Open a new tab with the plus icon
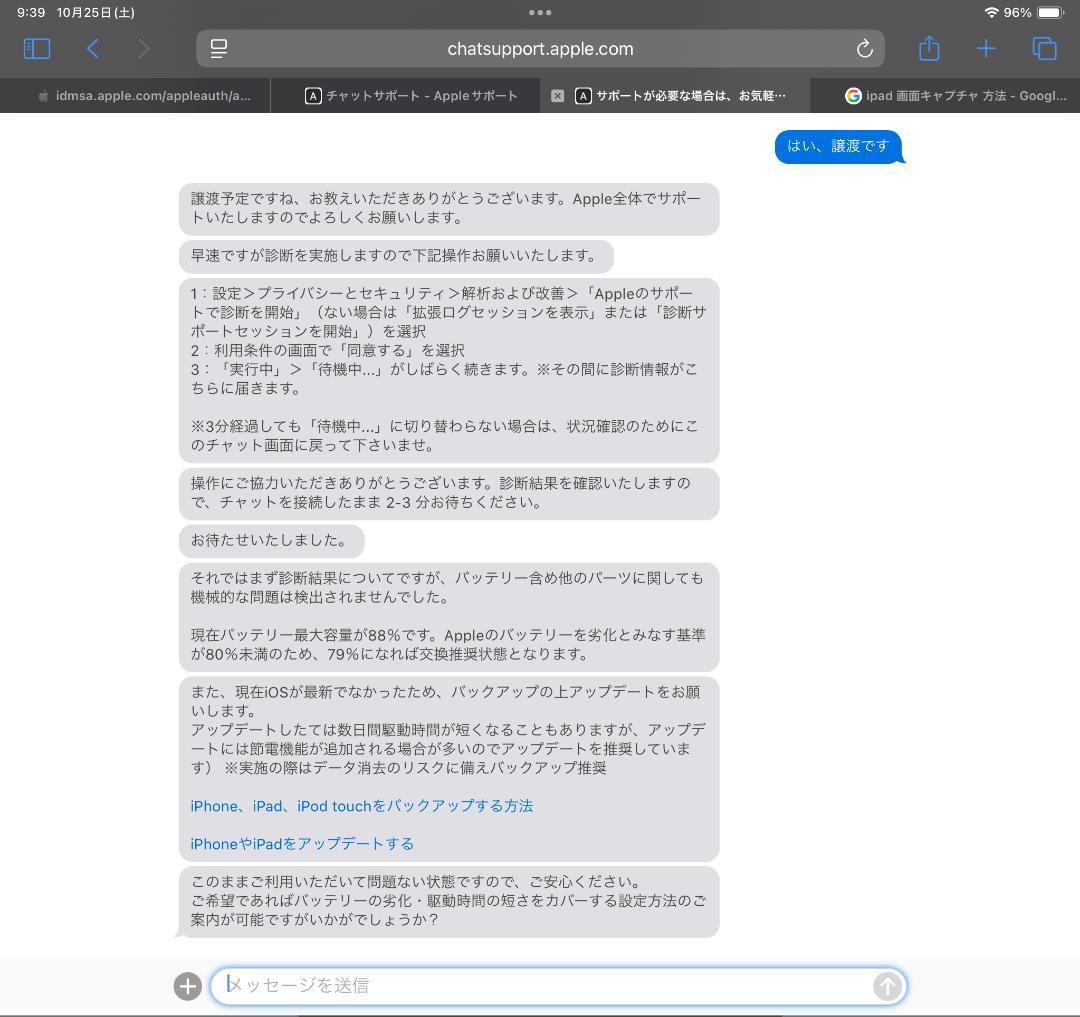The height and width of the screenshot is (1017, 1080). [x=986, y=48]
